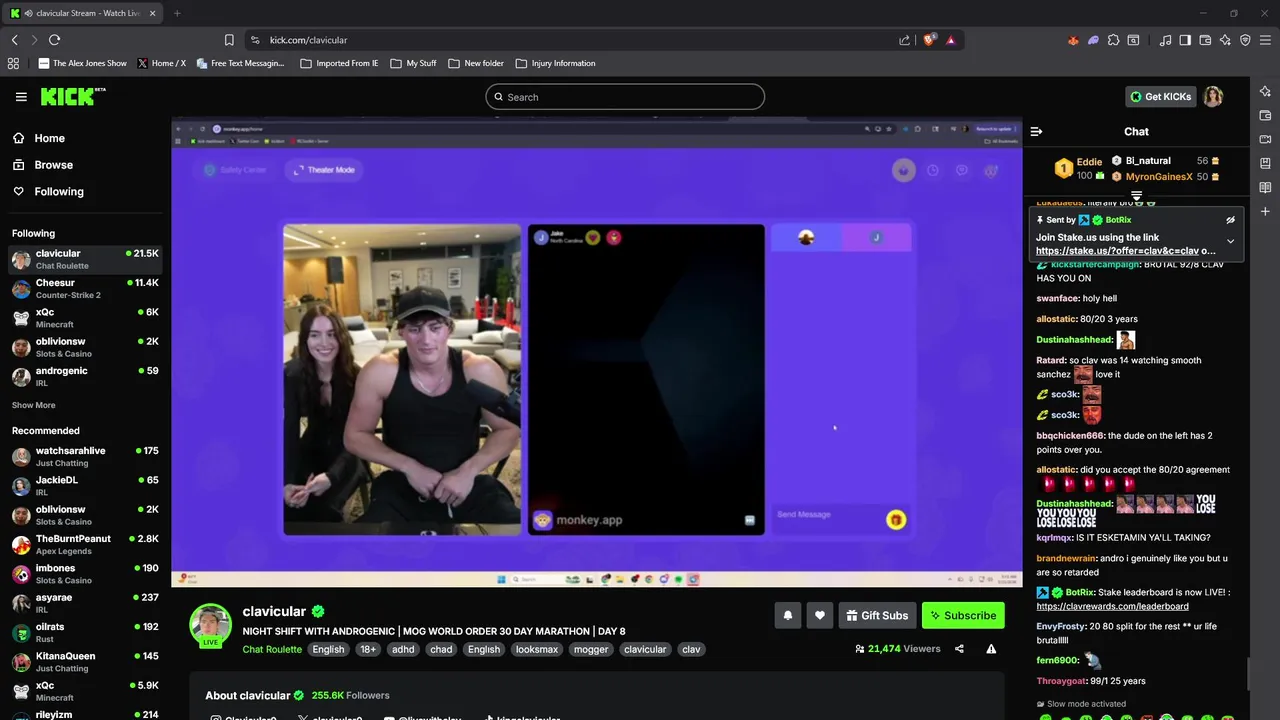Viewport: 1280px width, 720px height.
Task: Open sidebar reading list book icon
Action: click(x=1265, y=187)
